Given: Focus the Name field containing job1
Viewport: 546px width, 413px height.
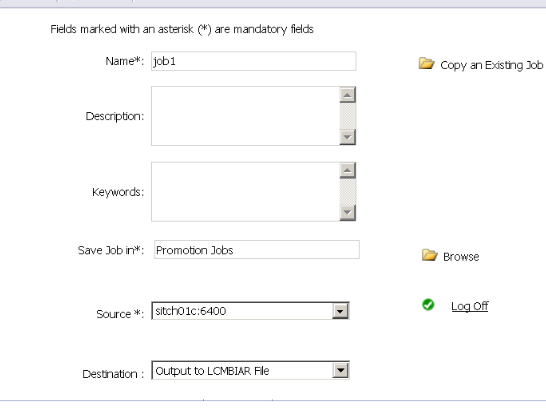Looking at the screenshot, I should click(254, 61).
